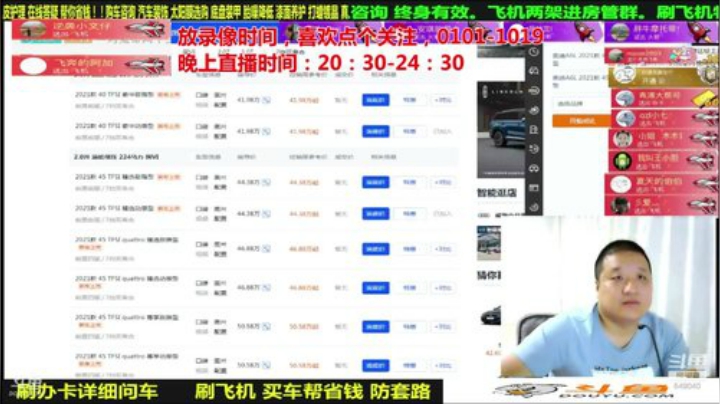This screenshot has height=404, width=720.
Task: Open white outlined button beside 询底价, 40 TFSI 豪华致雅型
Action: 410,100
